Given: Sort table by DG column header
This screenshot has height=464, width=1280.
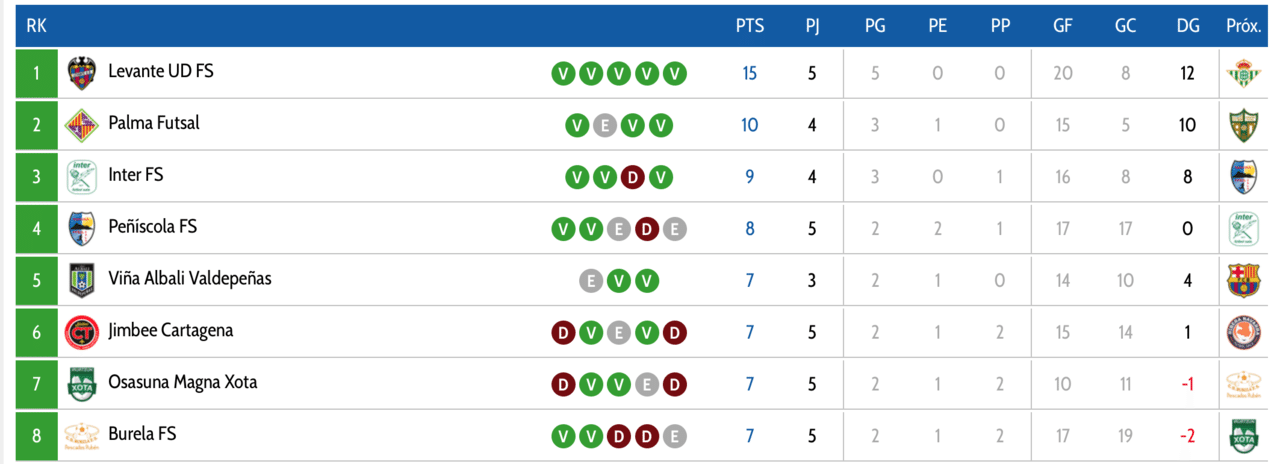Looking at the screenshot, I should [1188, 26].
